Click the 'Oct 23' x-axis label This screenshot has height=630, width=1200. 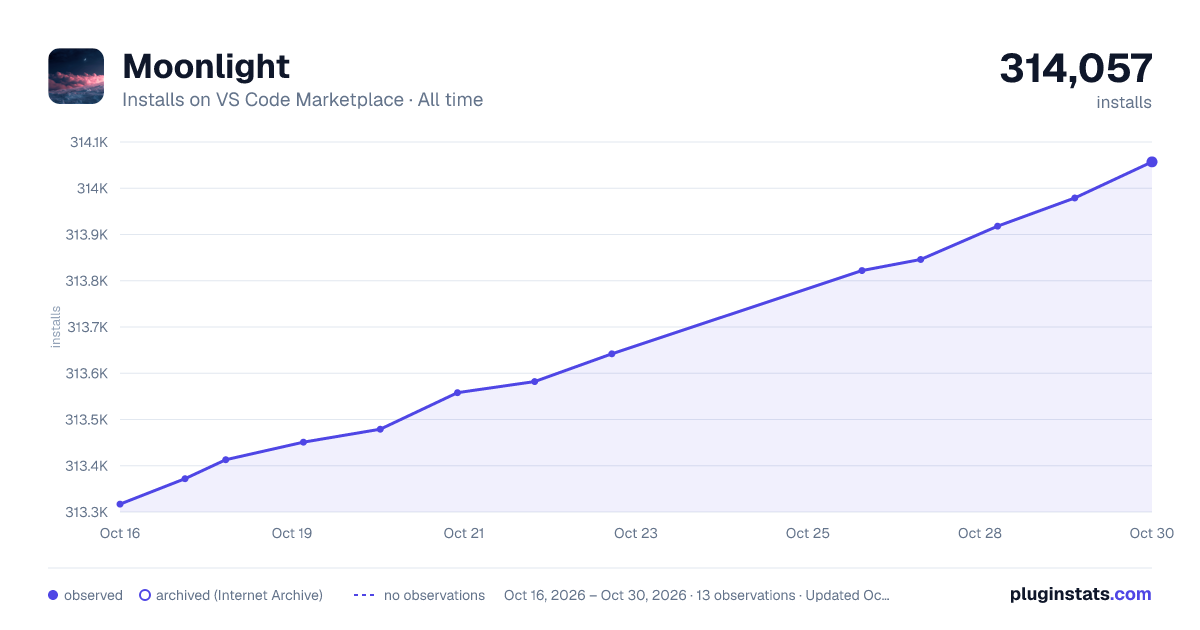coord(636,533)
